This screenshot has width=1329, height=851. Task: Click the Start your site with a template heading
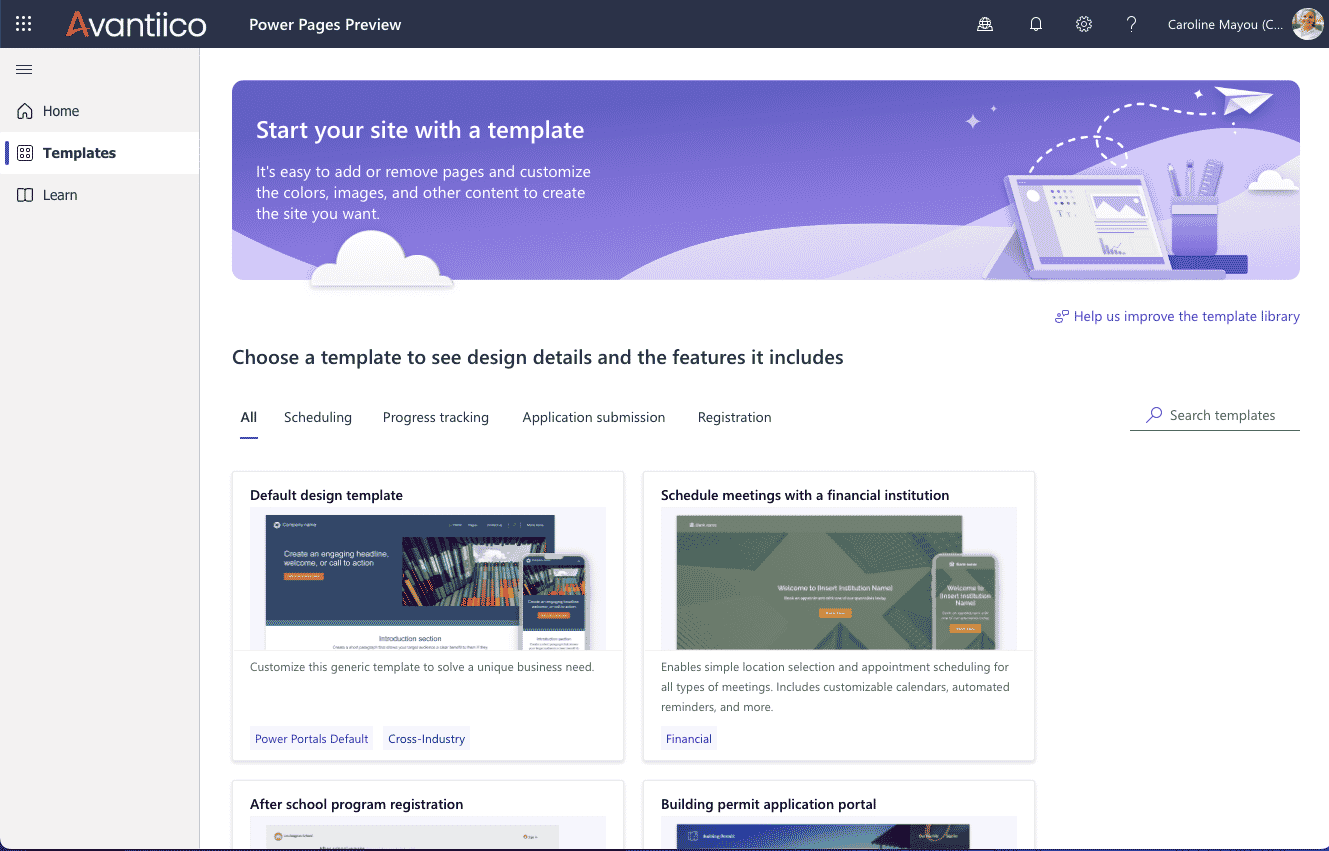point(420,130)
